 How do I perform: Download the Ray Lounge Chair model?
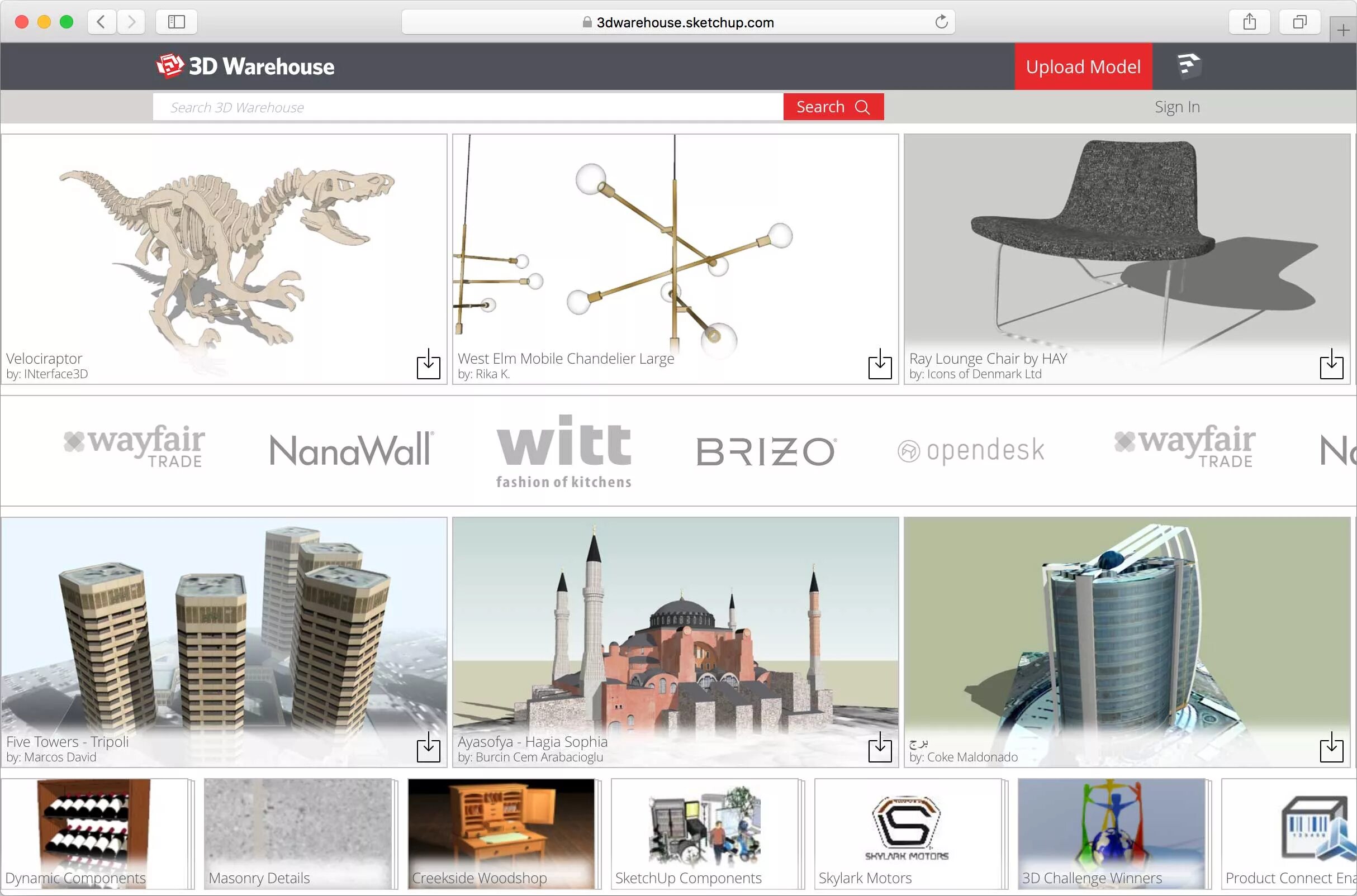[1331, 365]
